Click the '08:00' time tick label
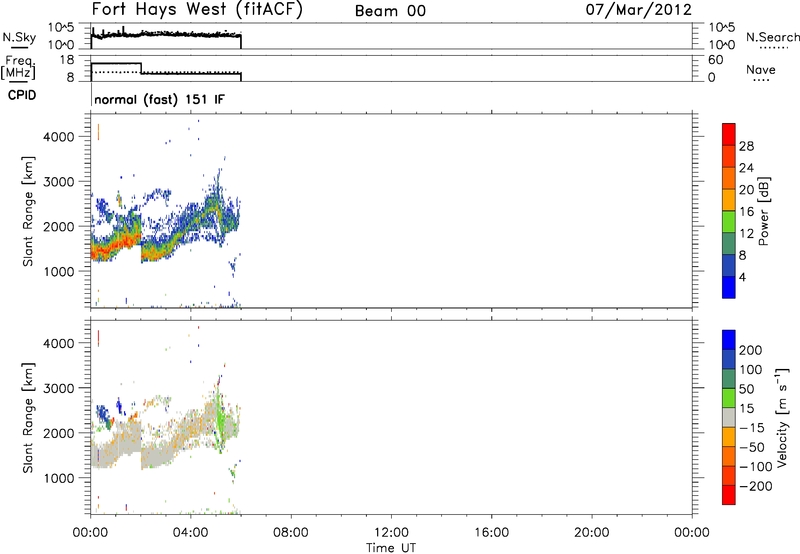The image size is (800, 554). tap(291, 533)
